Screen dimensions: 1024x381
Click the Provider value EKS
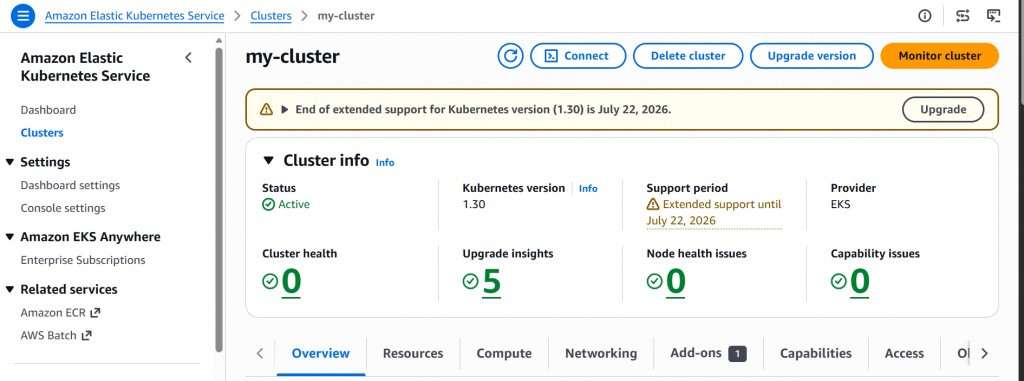840,205
